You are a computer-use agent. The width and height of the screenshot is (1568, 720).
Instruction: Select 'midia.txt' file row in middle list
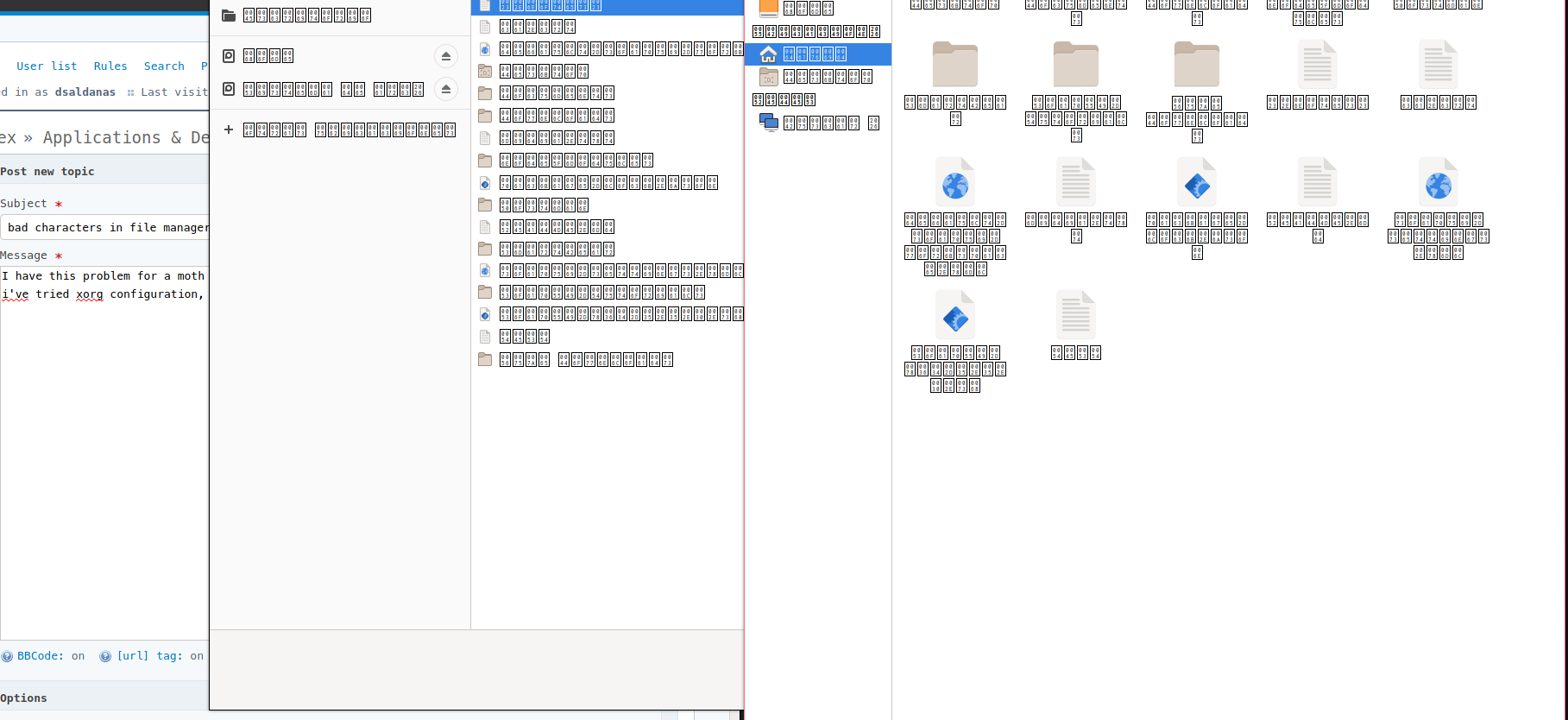click(608, 137)
